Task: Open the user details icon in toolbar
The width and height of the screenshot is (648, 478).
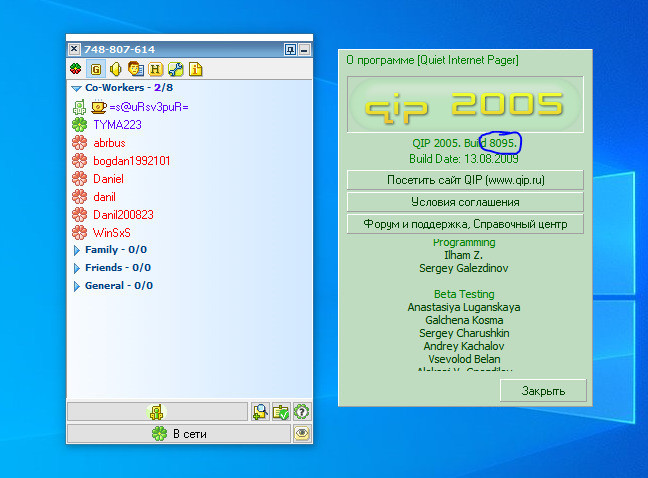Action: [x=136, y=69]
